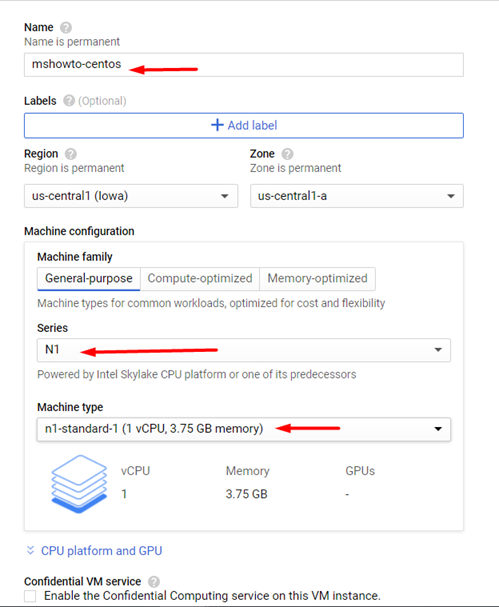This screenshot has height=607, width=499.
Task: Select the General-purpose machine family tab
Action: 89,279
